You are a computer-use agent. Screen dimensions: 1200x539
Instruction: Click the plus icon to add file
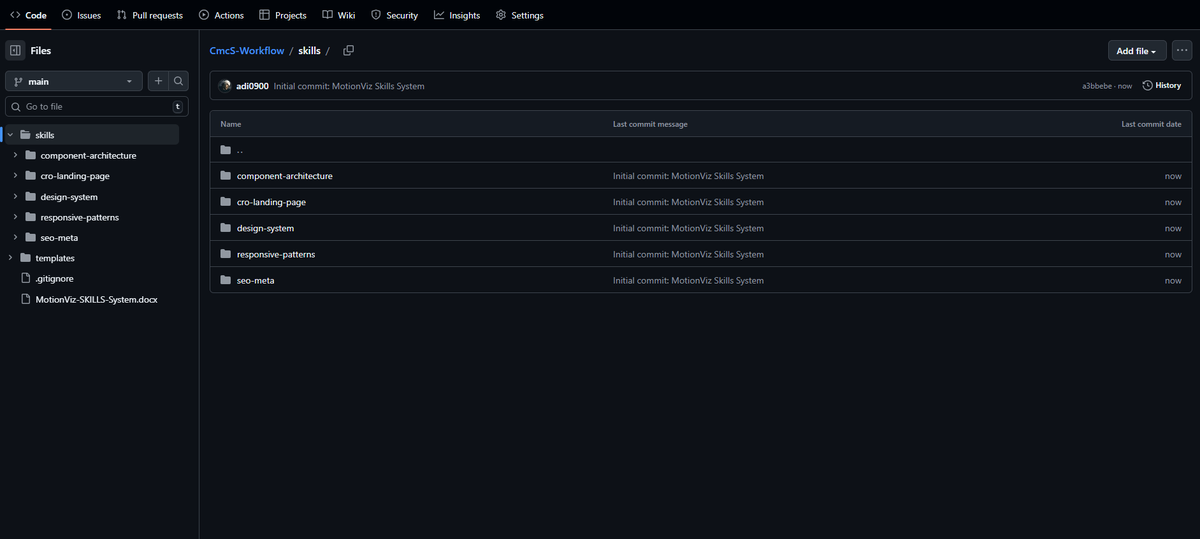click(158, 82)
